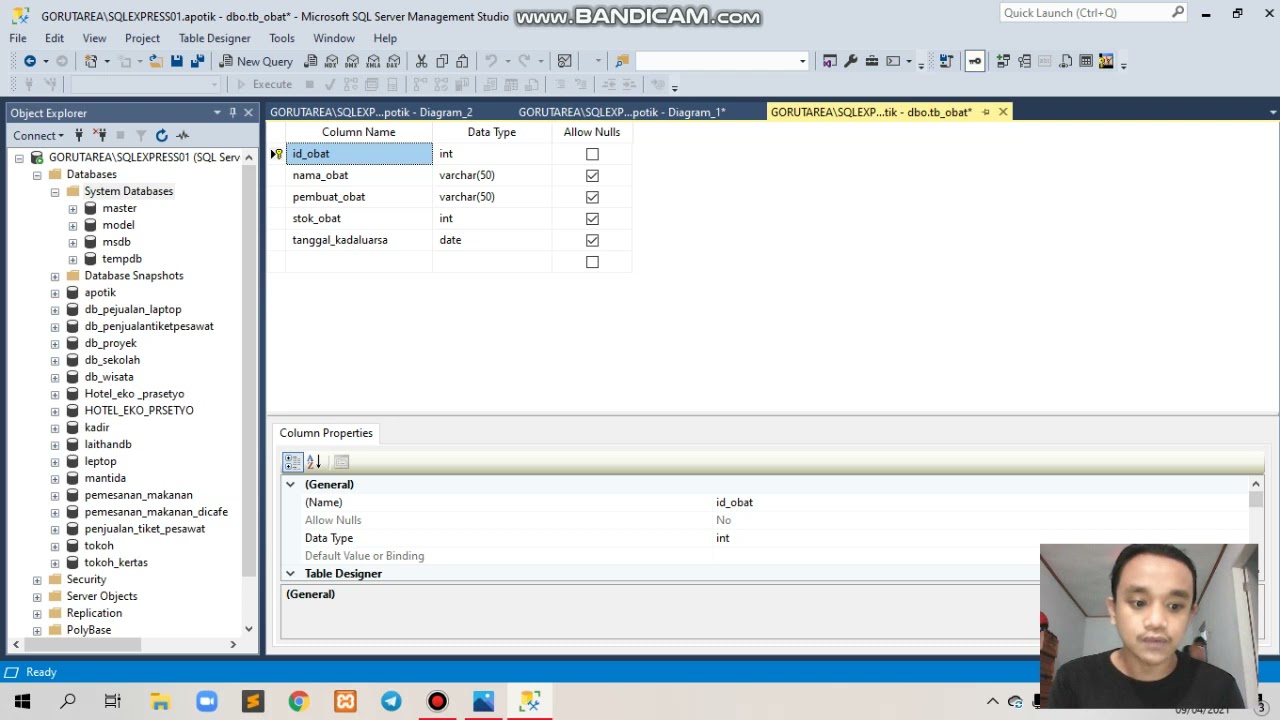Open the Object Explorer window options dropdown arrow
This screenshot has width=1280, height=720.
pyautogui.click(x=217, y=112)
